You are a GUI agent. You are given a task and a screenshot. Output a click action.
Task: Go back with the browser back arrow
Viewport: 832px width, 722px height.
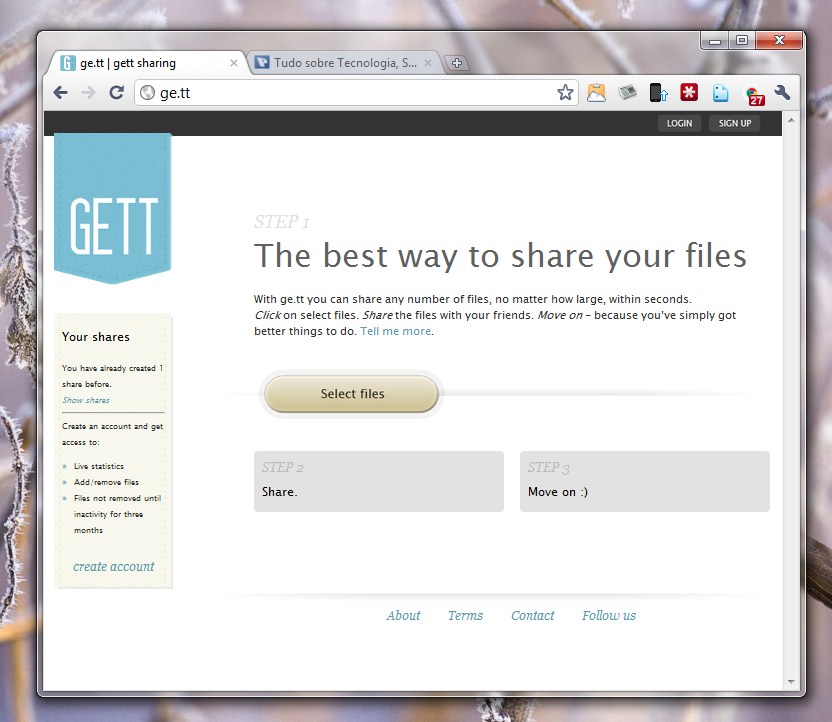click(x=61, y=93)
